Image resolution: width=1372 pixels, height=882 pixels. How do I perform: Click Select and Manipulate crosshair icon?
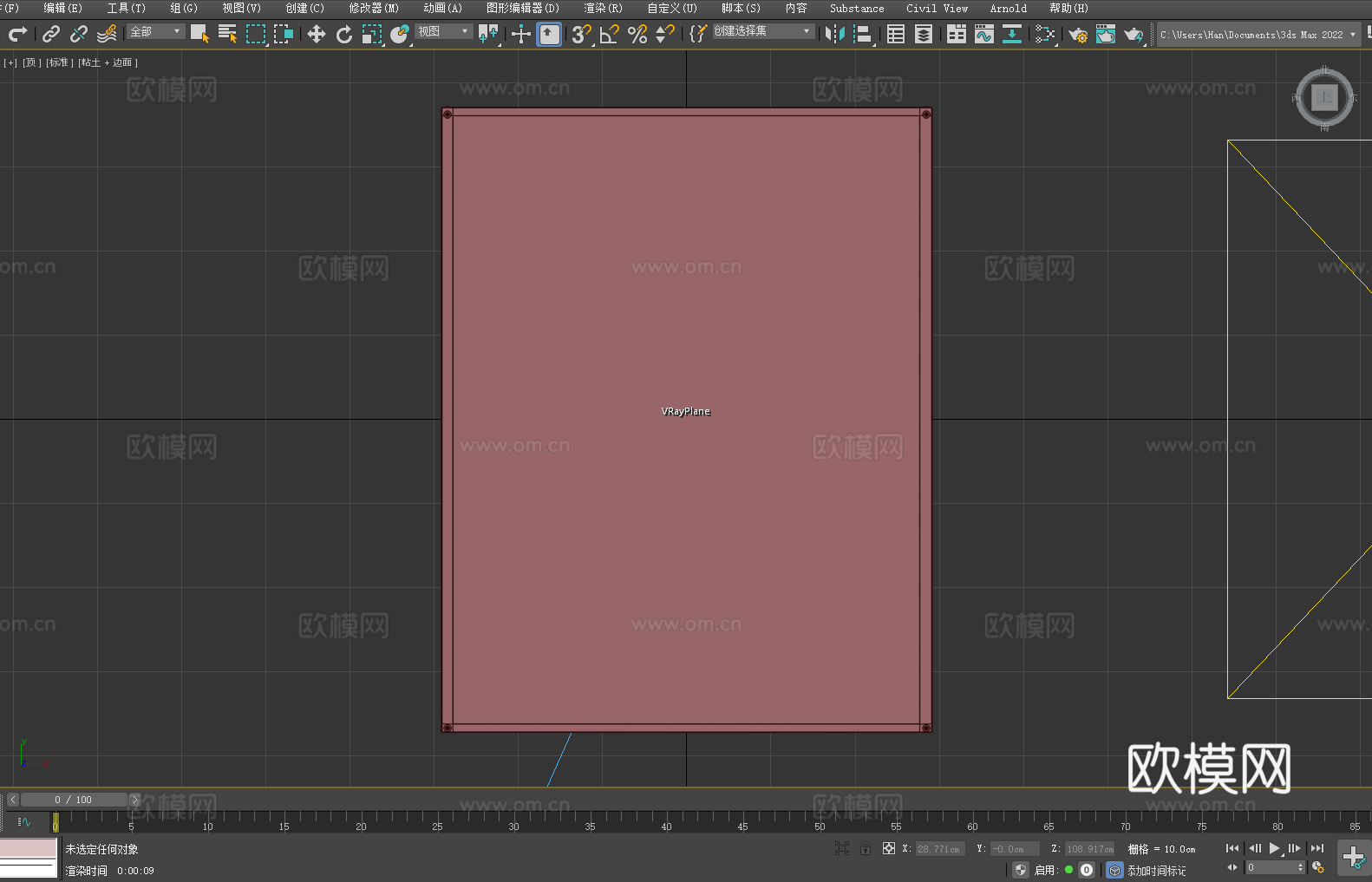520,34
